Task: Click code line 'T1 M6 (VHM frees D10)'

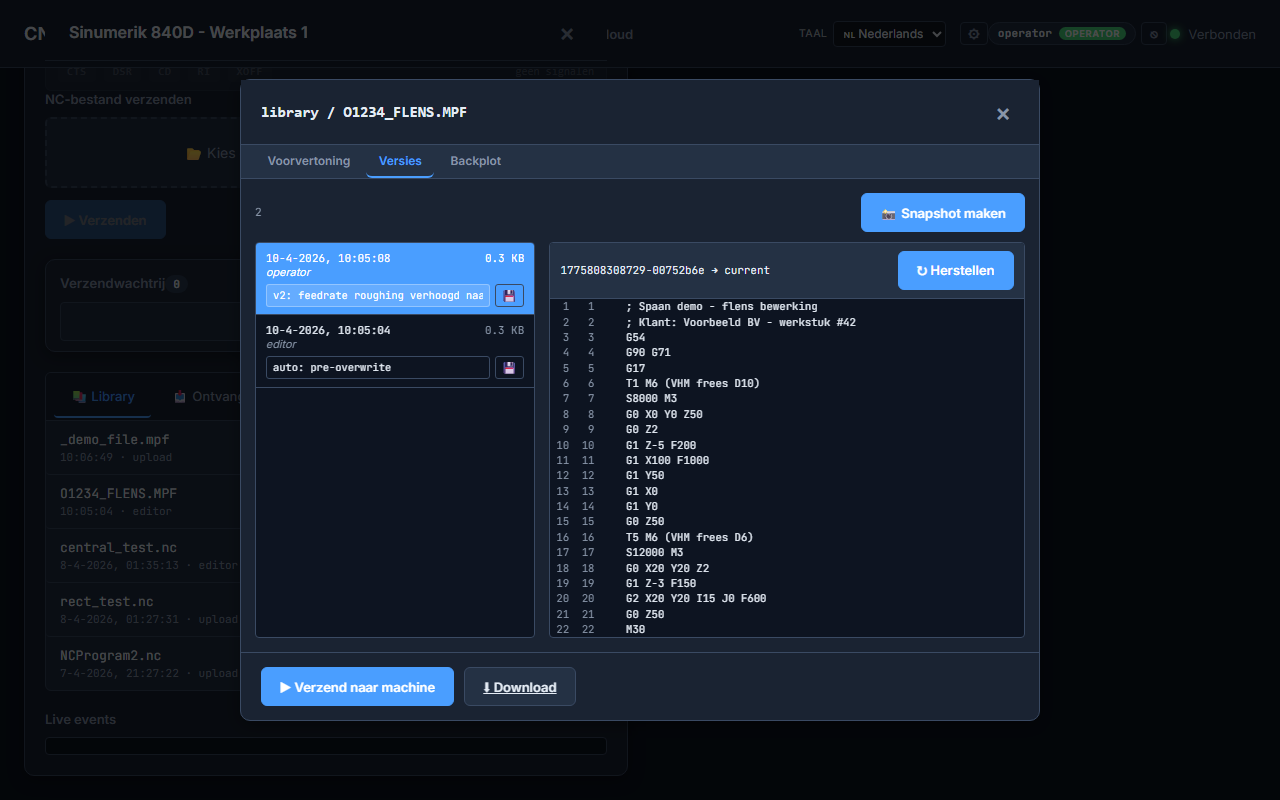Action: point(693,384)
